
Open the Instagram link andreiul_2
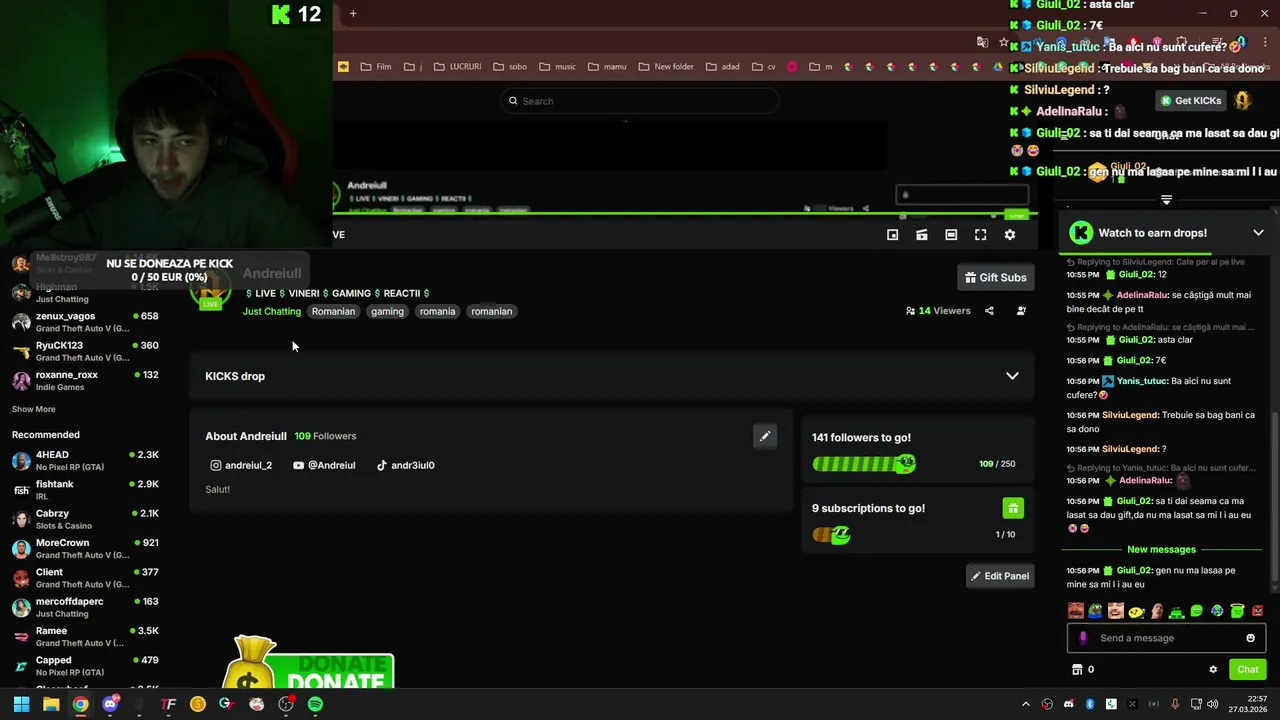tap(241, 465)
